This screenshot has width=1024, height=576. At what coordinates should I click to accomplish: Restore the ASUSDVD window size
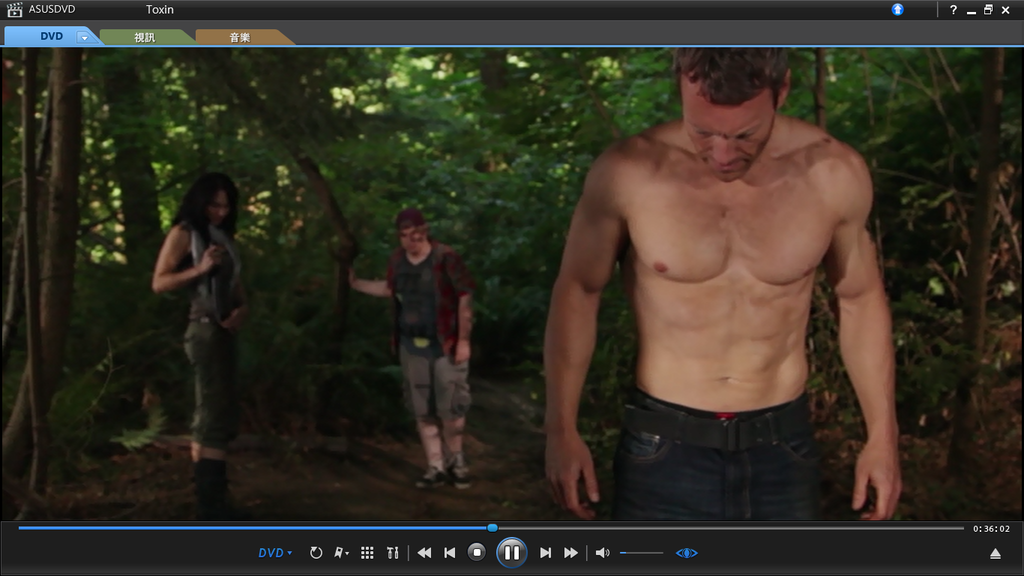[989, 10]
